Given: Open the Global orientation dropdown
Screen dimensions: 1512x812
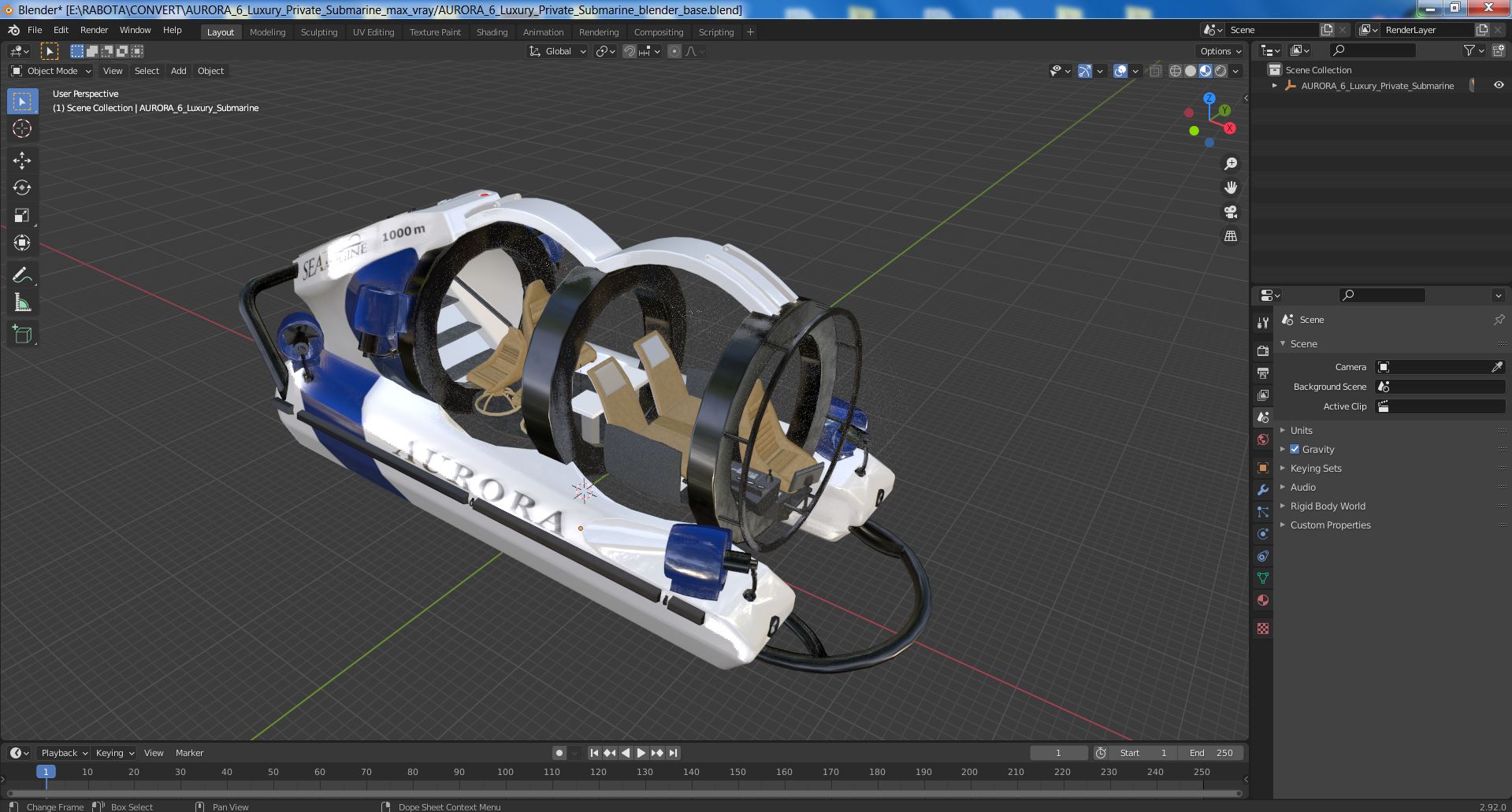Looking at the screenshot, I should (x=558, y=51).
